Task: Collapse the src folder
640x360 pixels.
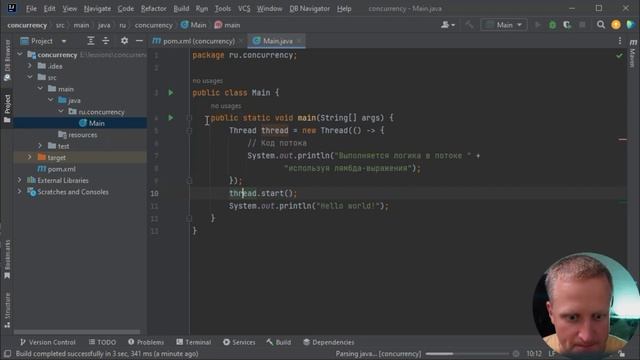Action: [x=30, y=77]
